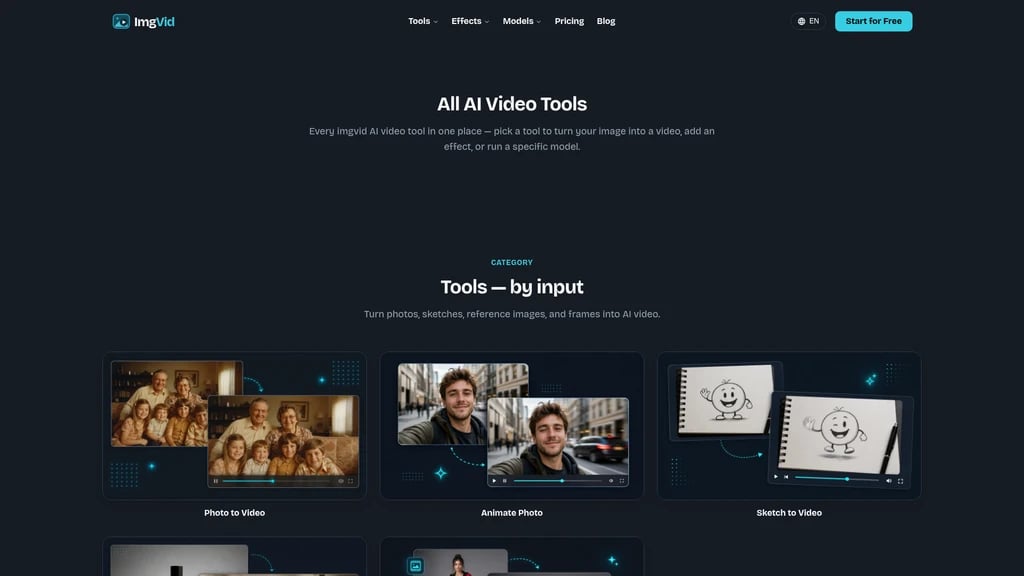Click progress bar in Sketch to Video preview
This screenshot has width=1024, height=576.
pyautogui.click(x=837, y=479)
